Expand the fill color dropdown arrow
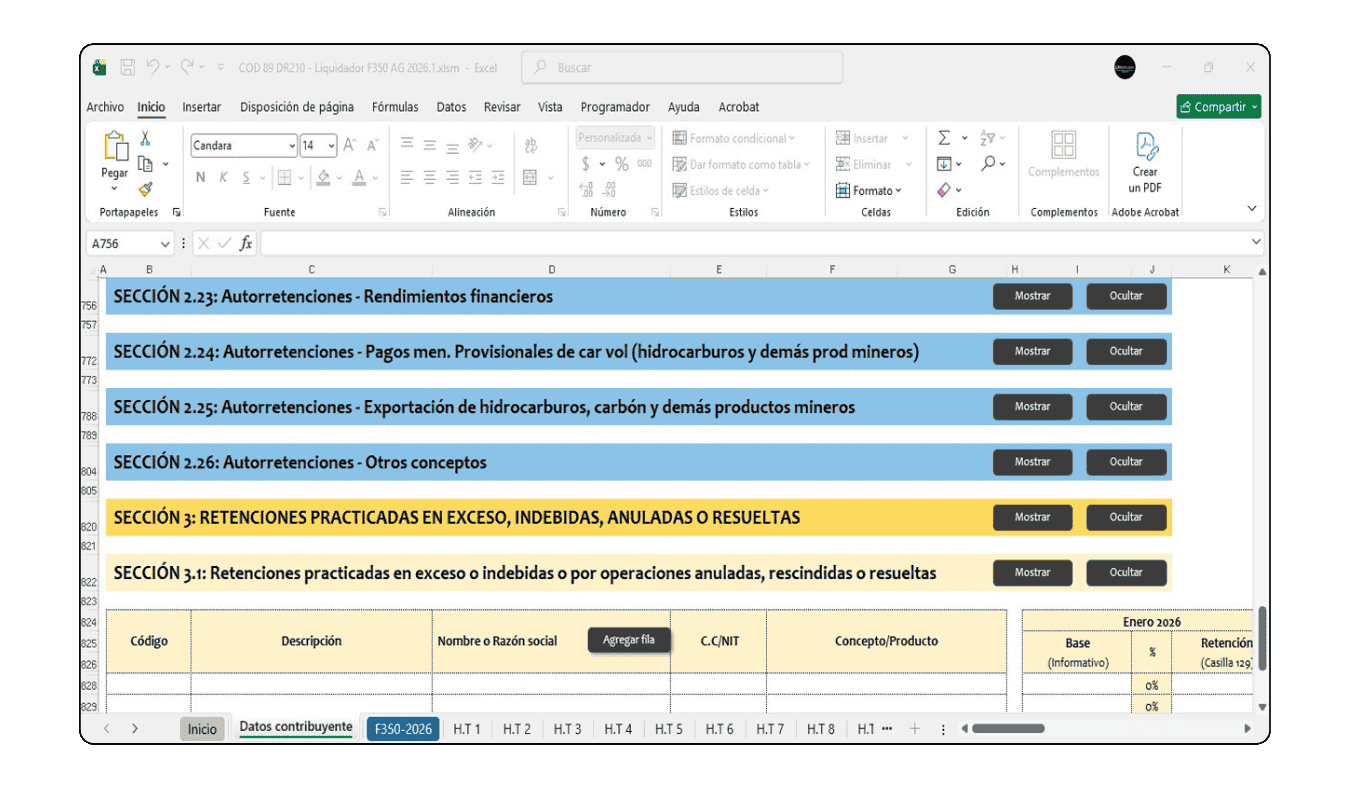 [338, 178]
